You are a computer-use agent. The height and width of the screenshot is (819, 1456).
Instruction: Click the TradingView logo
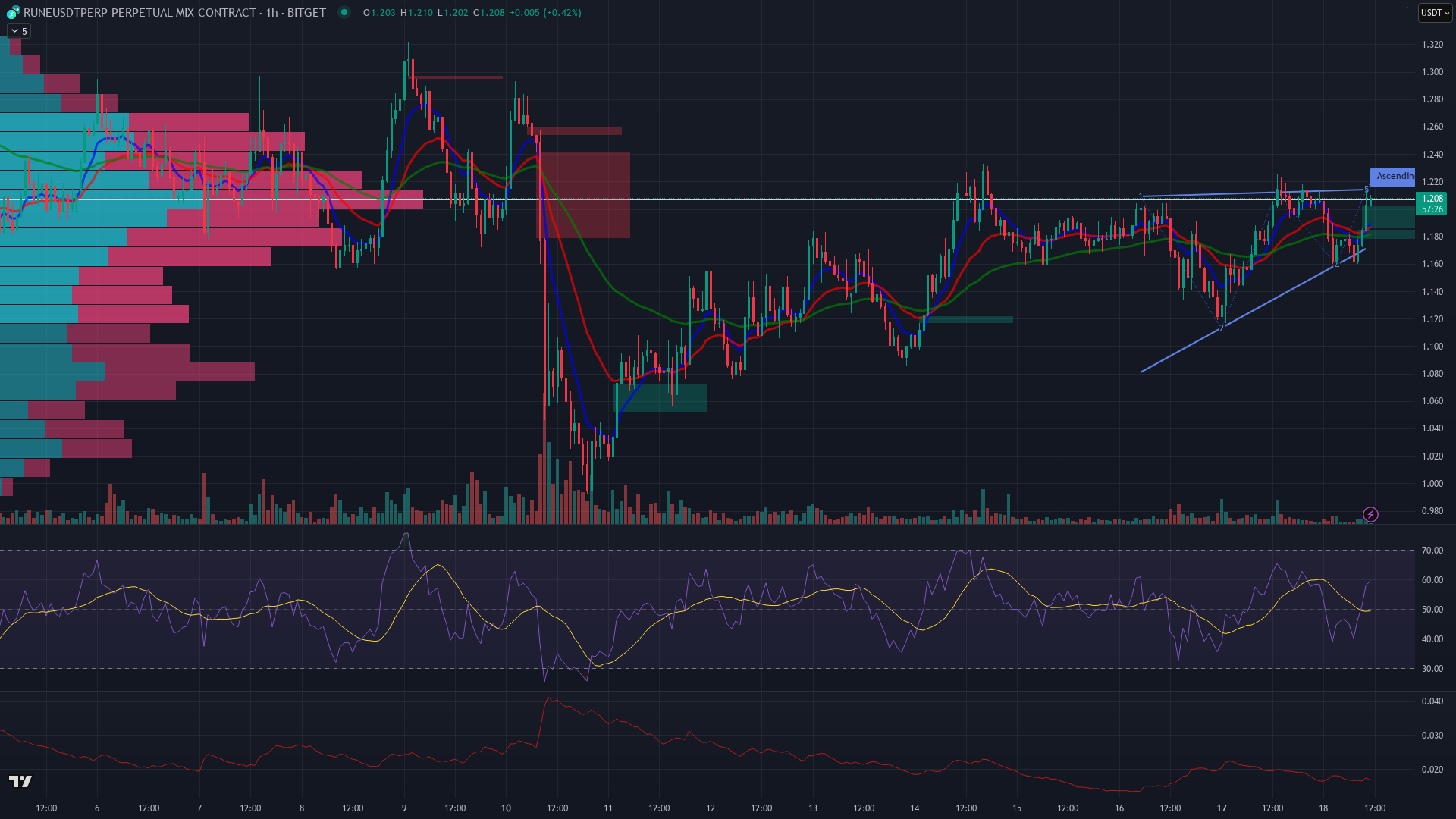20,781
